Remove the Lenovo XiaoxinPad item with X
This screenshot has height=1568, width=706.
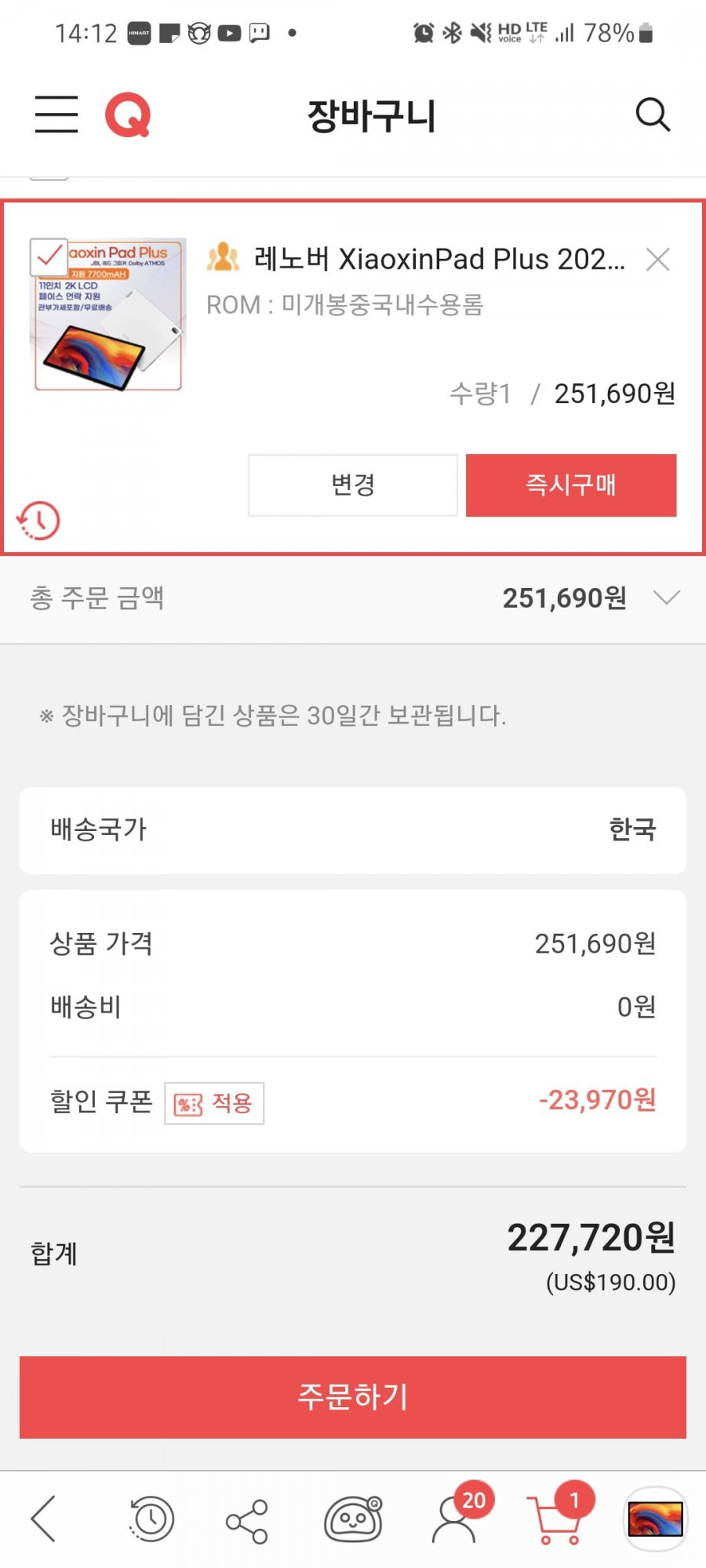point(657,260)
